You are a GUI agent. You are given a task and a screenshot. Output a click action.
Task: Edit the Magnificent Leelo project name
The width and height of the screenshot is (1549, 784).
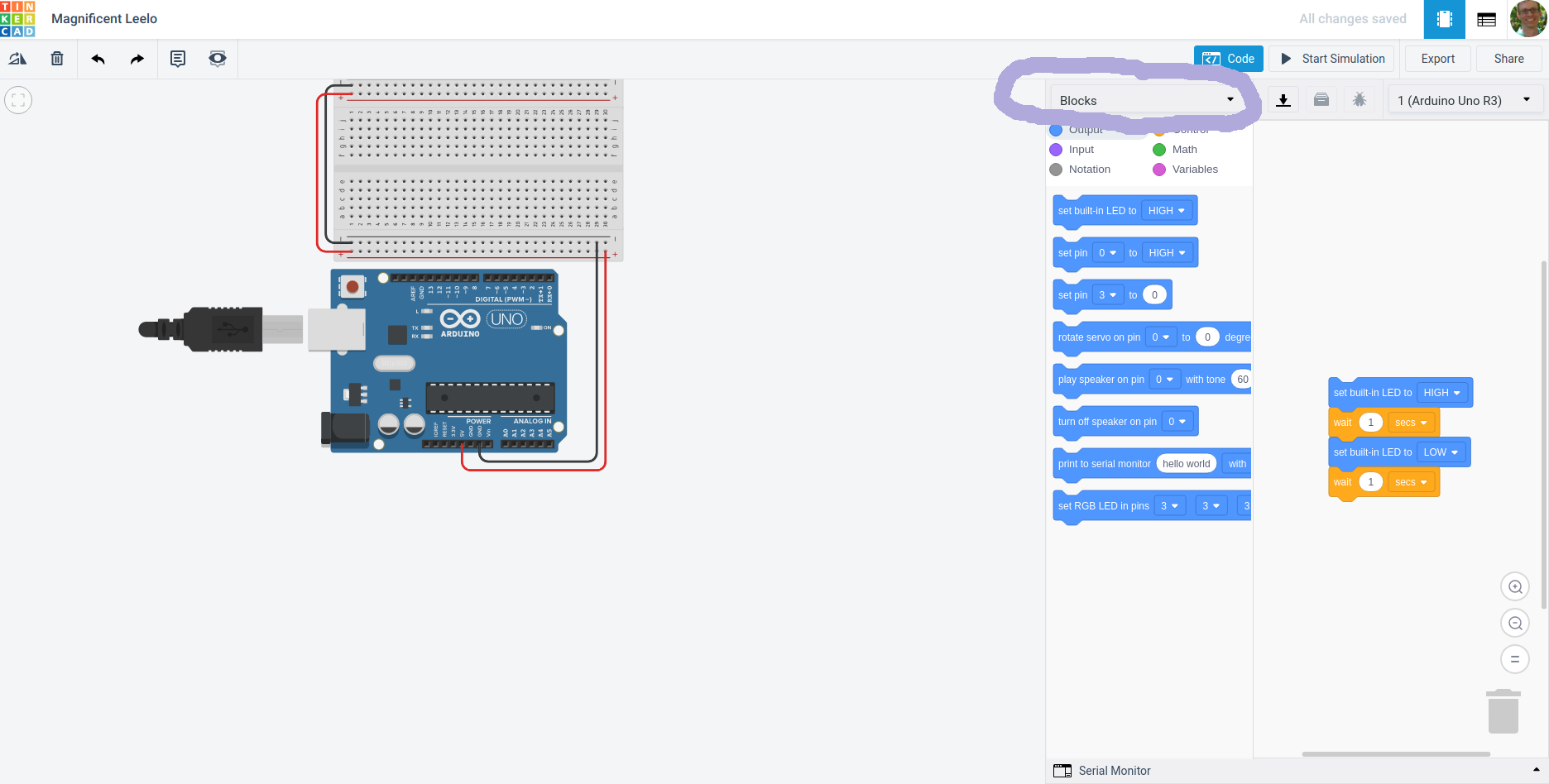[x=104, y=19]
